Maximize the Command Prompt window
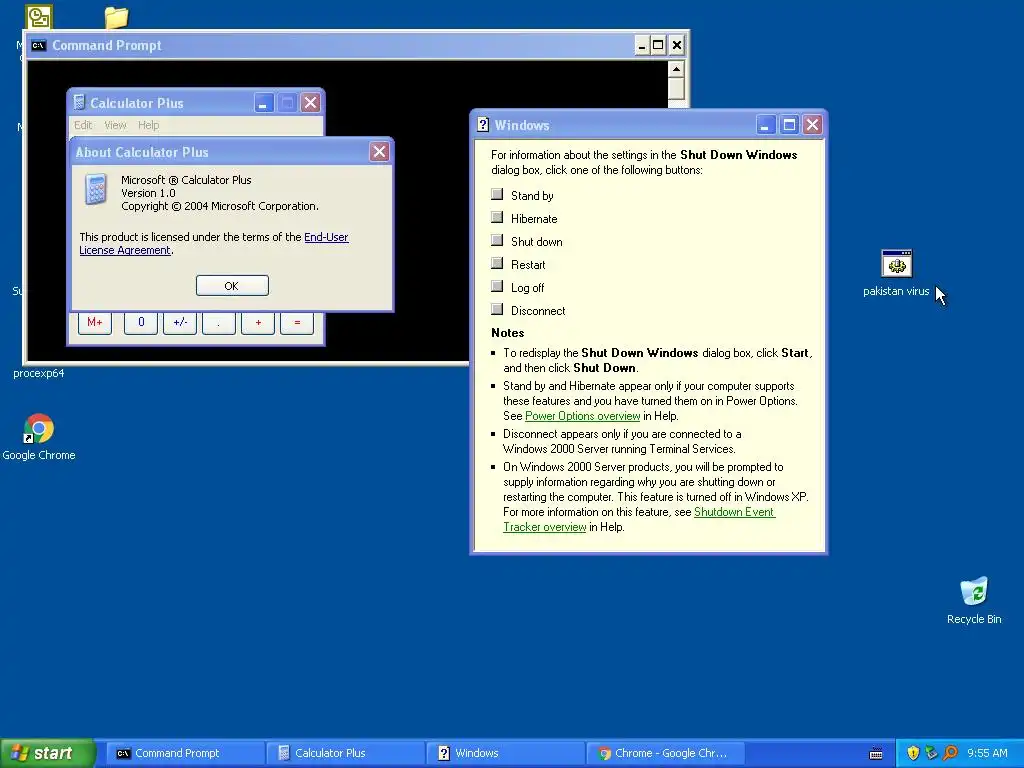Viewport: 1024px width, 768px height. tap(658, 45)
